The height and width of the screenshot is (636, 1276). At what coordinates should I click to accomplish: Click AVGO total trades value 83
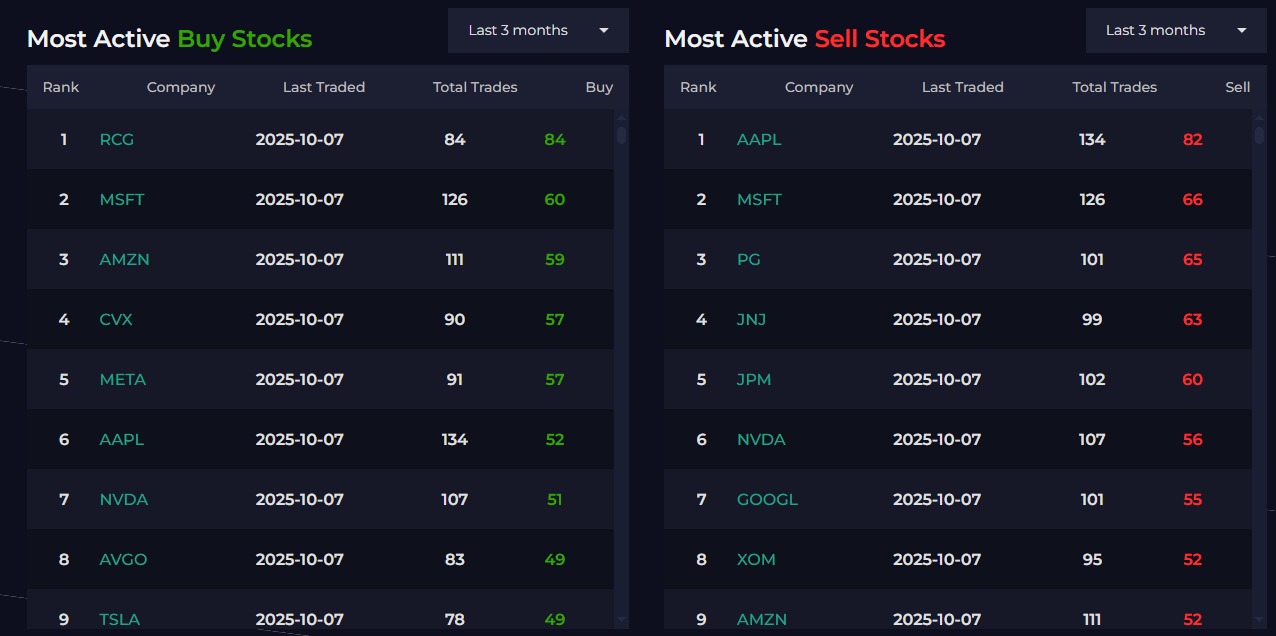coord(455,559)
